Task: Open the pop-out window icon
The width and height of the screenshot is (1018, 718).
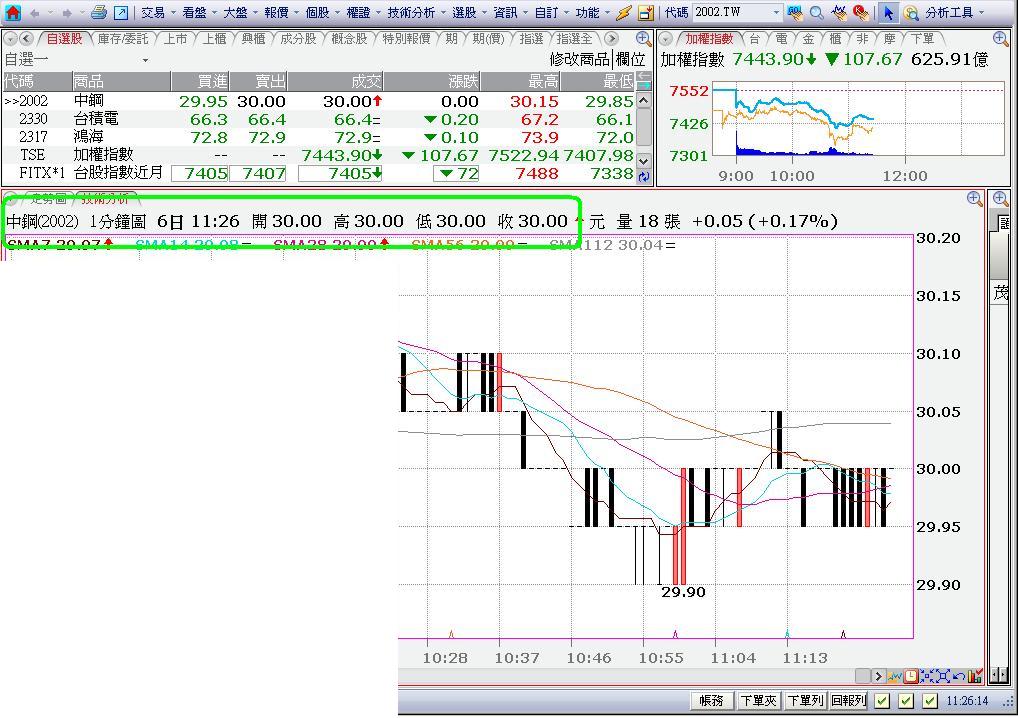Action: pos(121,12)
